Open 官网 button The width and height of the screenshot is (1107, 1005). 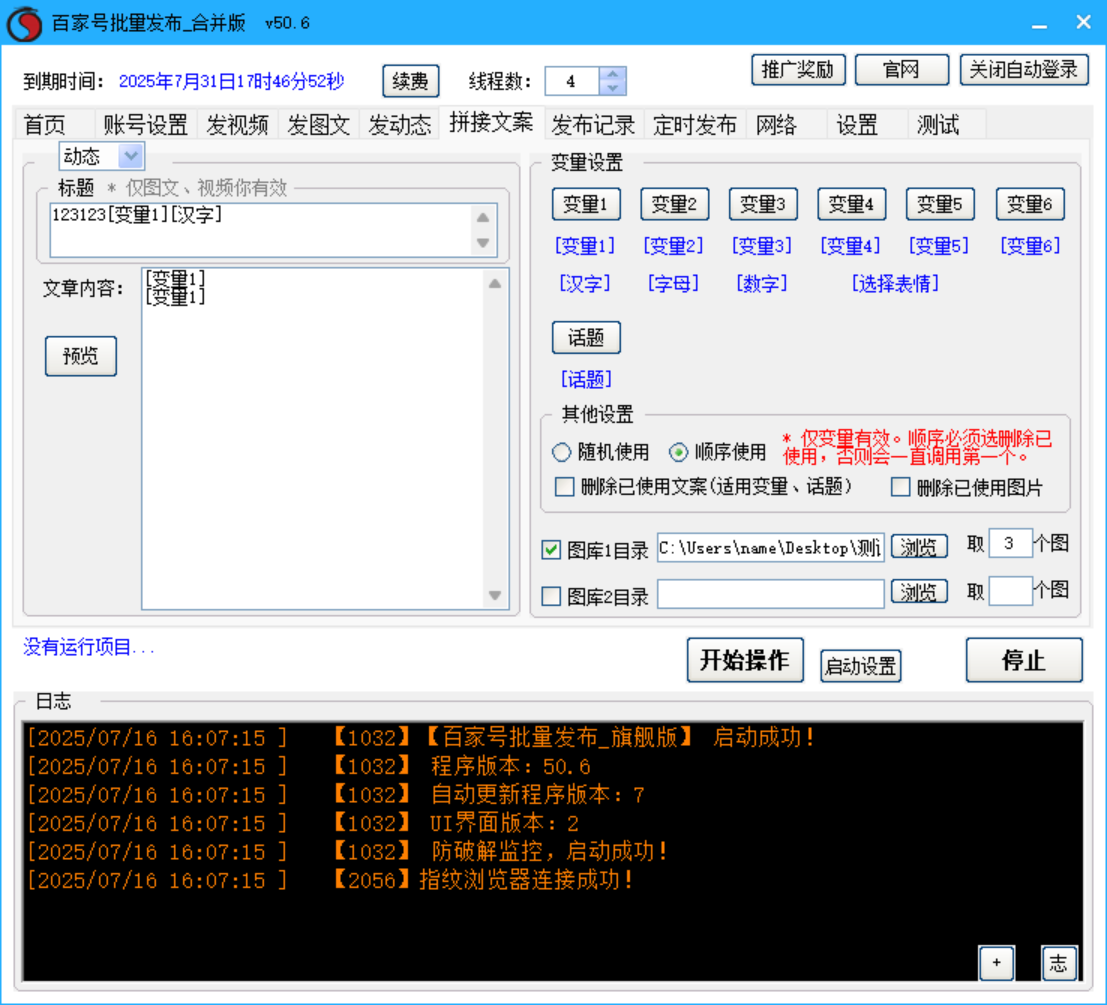pyautogui.click(x=902, y=70)
